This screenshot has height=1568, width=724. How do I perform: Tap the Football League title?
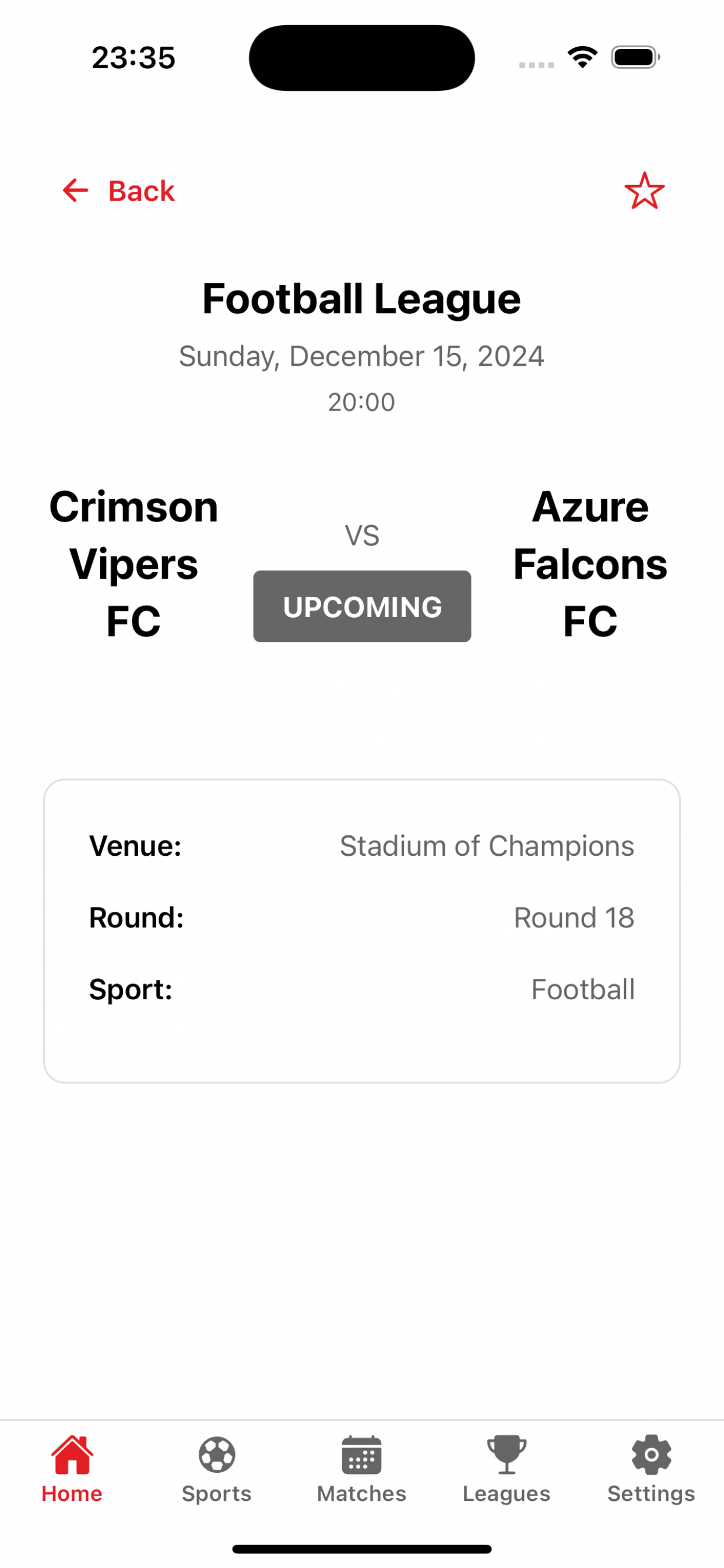coord(362,299)
